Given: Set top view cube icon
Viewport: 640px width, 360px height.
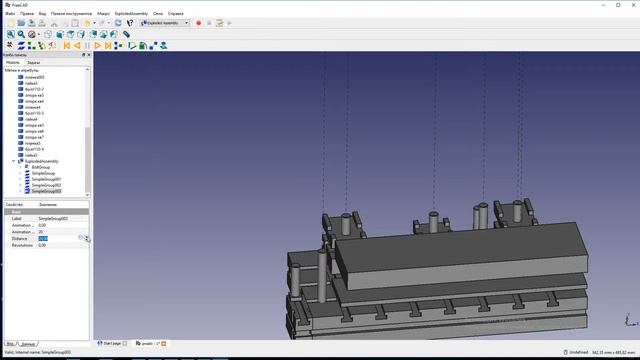Looking at the screenshot, I should coord(71,35).
